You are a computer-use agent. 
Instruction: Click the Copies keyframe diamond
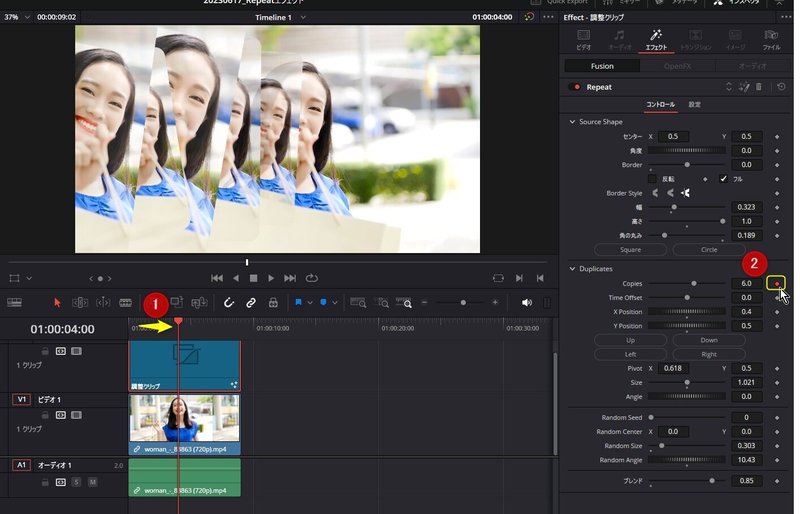[777, 283]
